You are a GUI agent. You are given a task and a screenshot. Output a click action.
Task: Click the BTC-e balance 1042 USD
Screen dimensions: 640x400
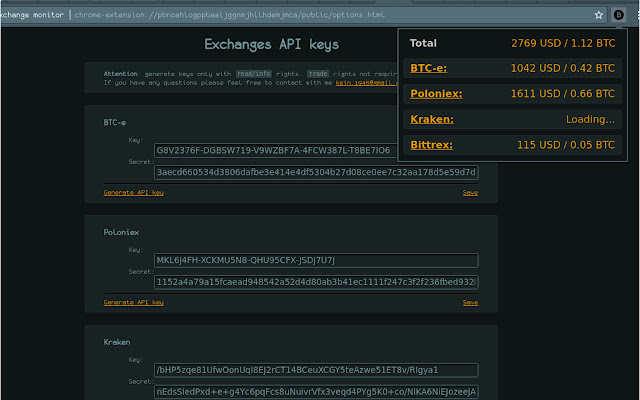tap(562, 68)
